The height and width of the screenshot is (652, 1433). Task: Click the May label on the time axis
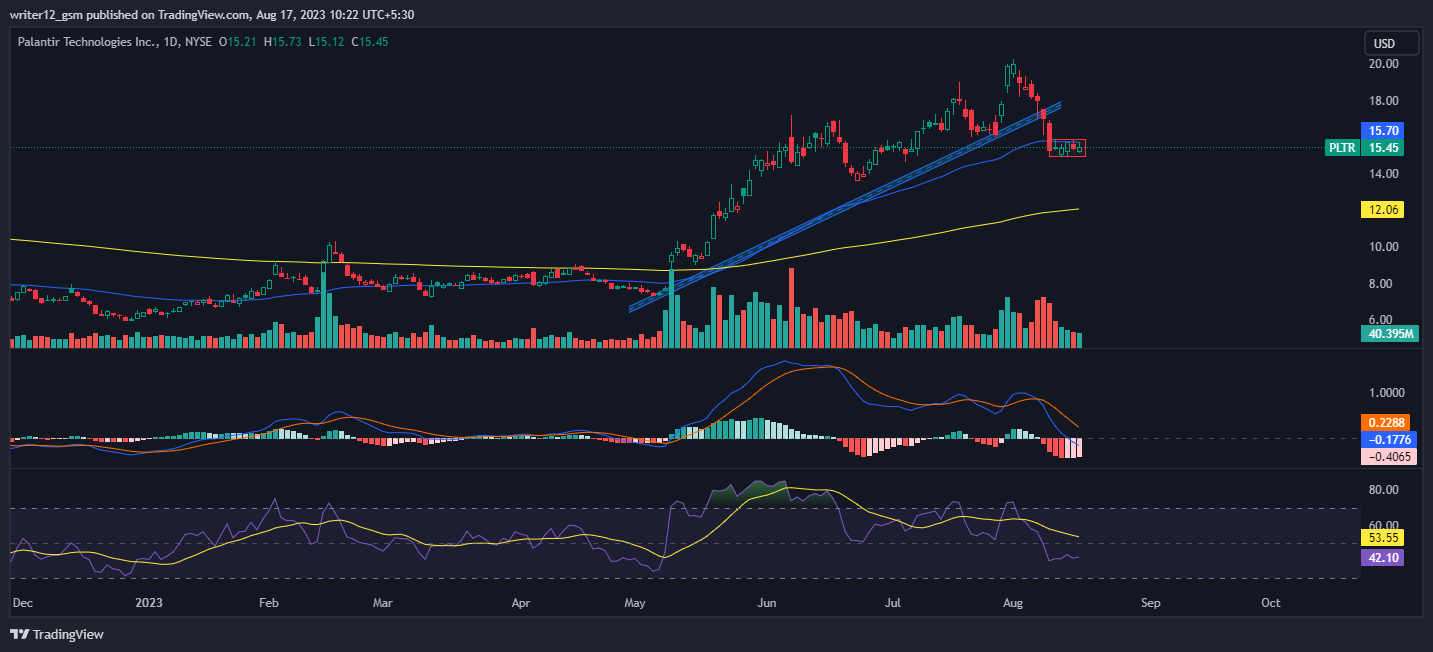click(634, 603)
